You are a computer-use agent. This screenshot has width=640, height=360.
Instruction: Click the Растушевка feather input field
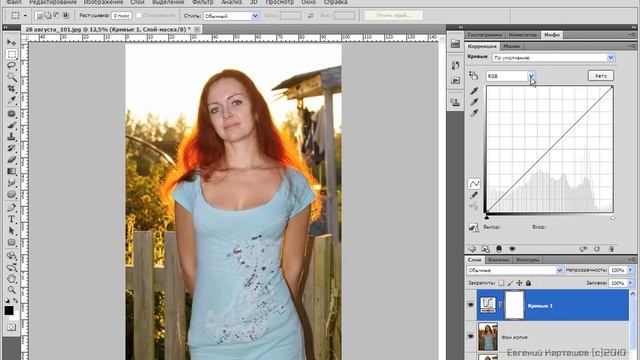(x=121, y=16)
